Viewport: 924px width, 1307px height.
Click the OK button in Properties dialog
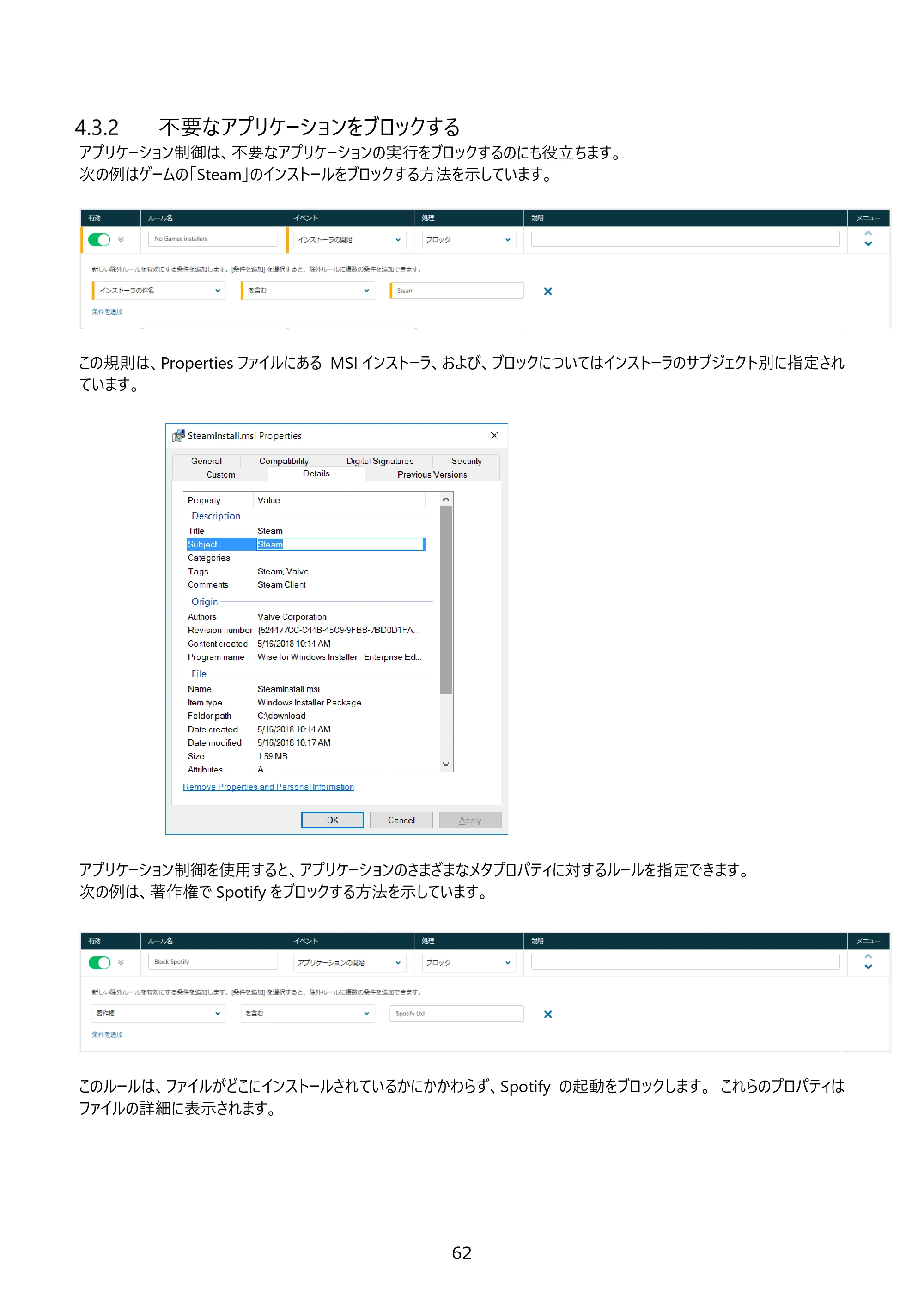click(x=332, y=821)
